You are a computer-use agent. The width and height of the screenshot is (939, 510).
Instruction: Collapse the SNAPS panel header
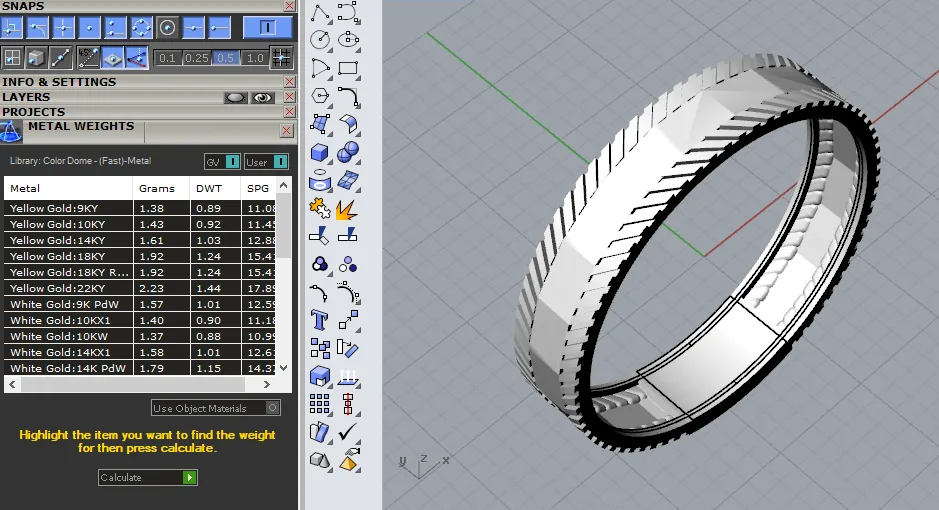point(23,6)
